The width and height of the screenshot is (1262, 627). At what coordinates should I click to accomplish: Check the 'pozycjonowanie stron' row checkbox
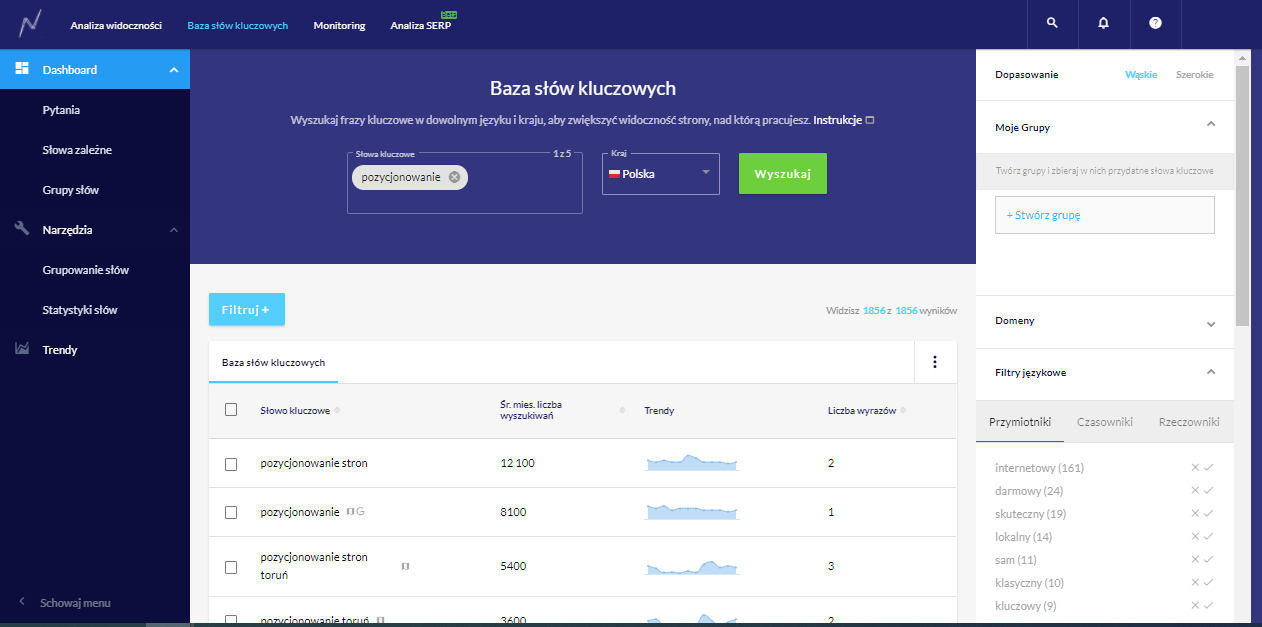[x=231, y=464]
